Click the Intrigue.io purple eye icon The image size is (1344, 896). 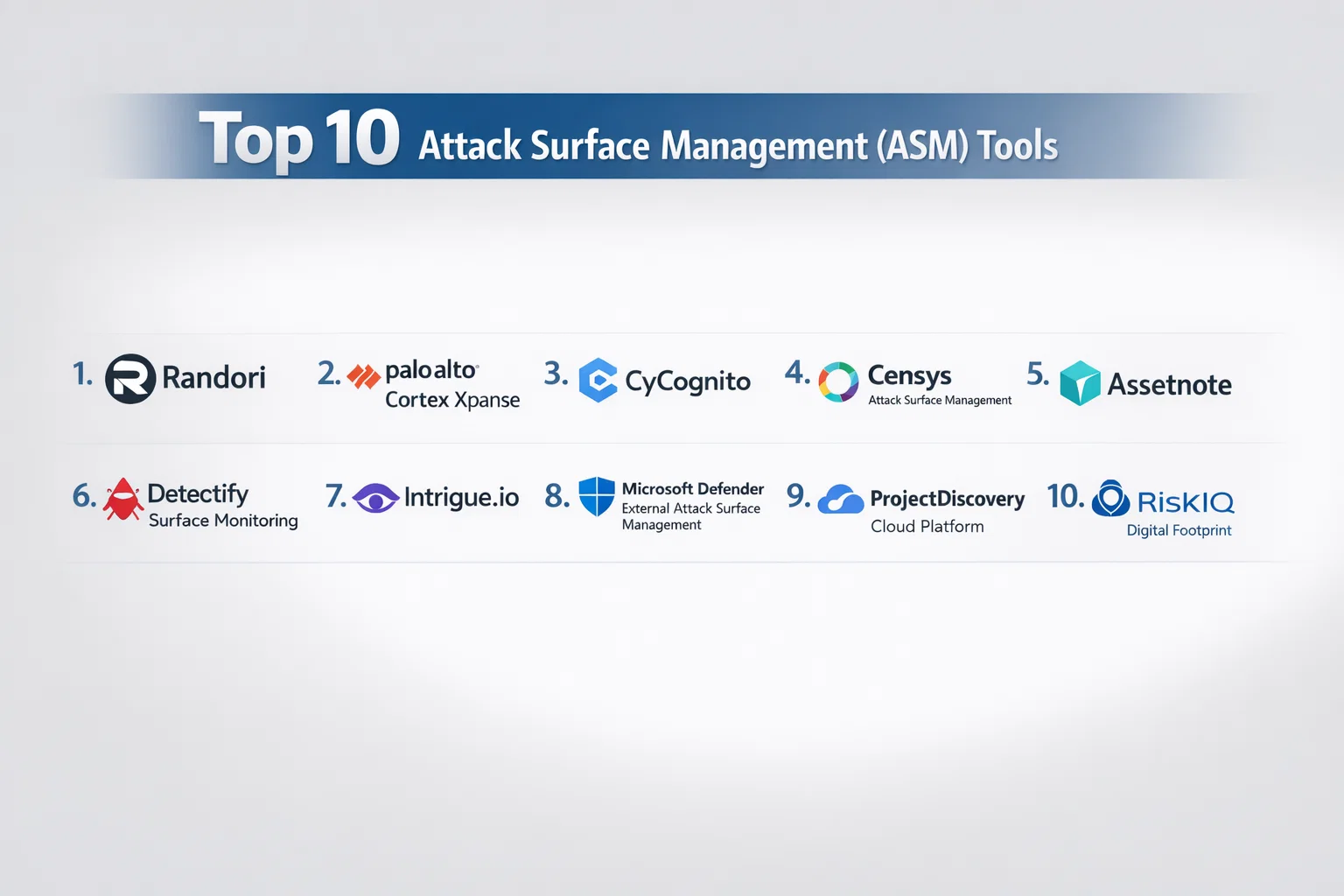(x=376, y=498)
